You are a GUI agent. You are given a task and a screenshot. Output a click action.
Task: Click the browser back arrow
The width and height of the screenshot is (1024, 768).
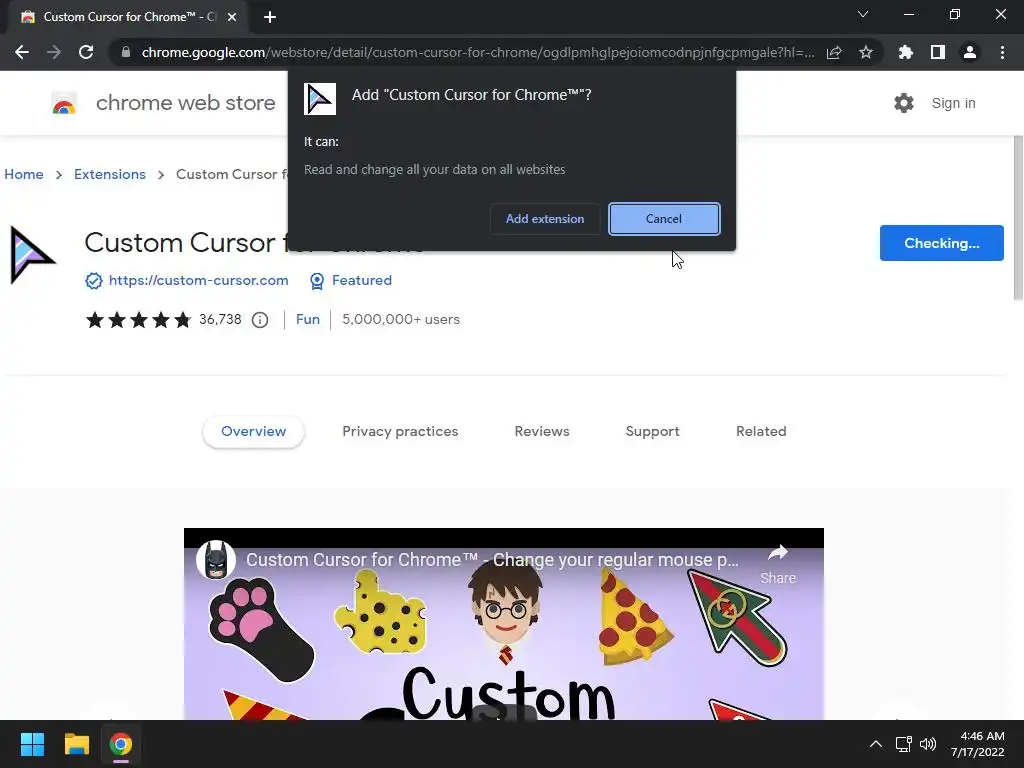click(x=22, y=52)
